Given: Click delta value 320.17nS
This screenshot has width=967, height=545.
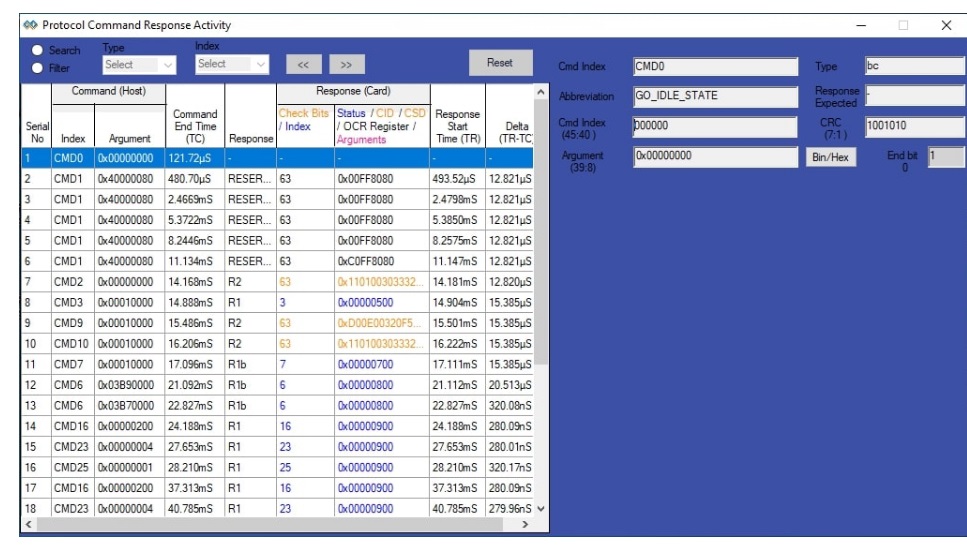Looking at the screenshot, I should tap(510, 467).
